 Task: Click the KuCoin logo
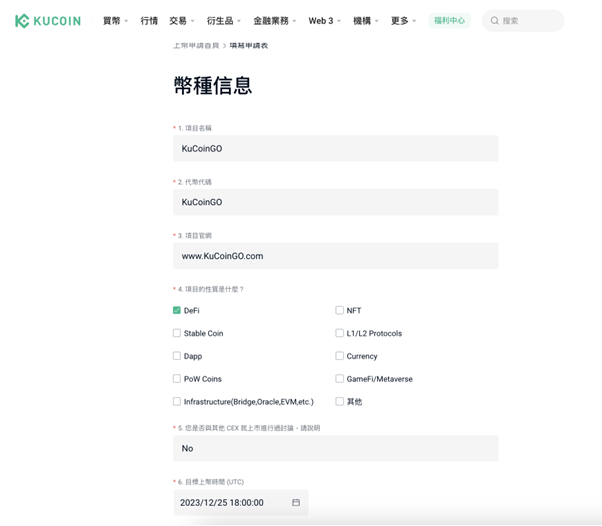(x=48, y=21)
